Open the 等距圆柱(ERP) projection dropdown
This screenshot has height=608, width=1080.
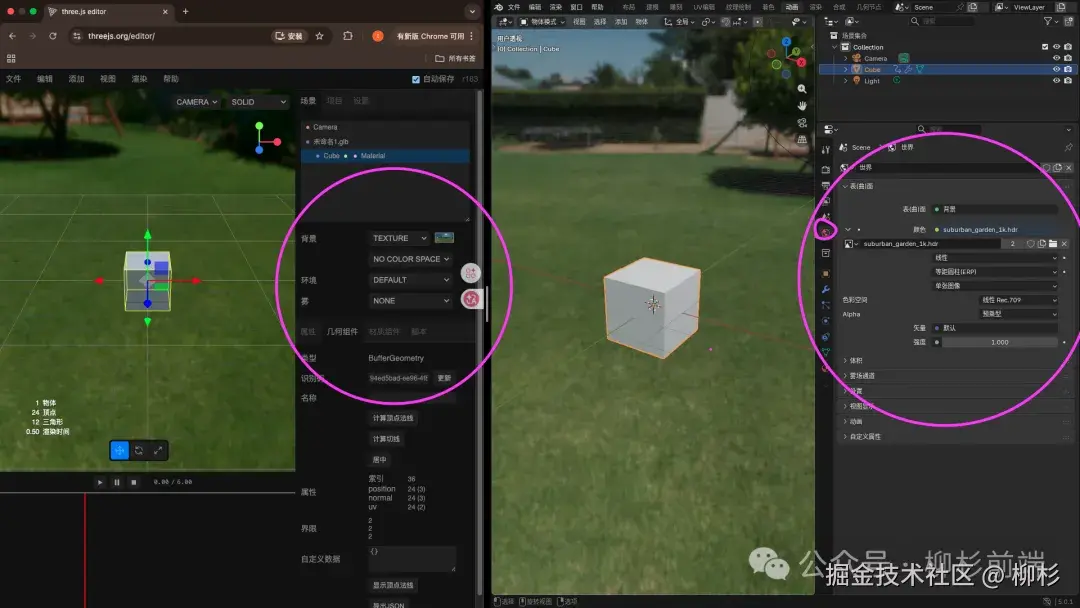995,272
